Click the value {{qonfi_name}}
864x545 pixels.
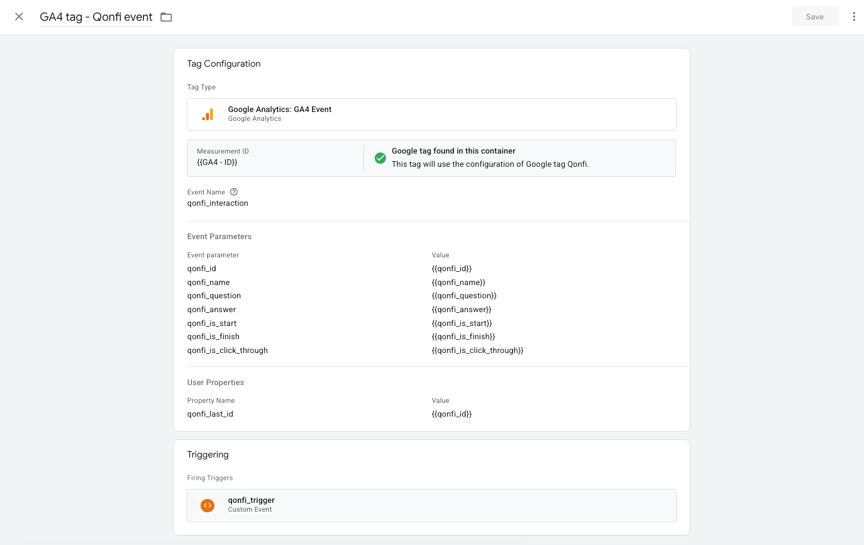(x=458, y=282)
